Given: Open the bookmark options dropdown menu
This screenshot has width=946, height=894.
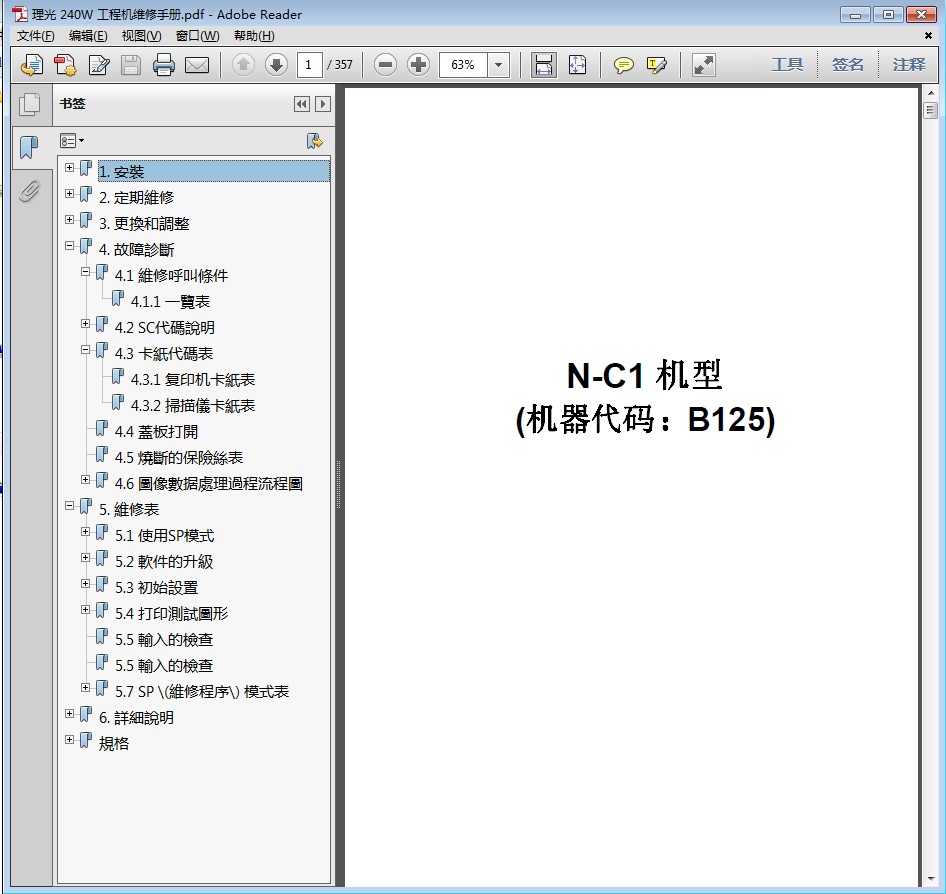Looking at the screenshot, I should (x=72, y=141).
